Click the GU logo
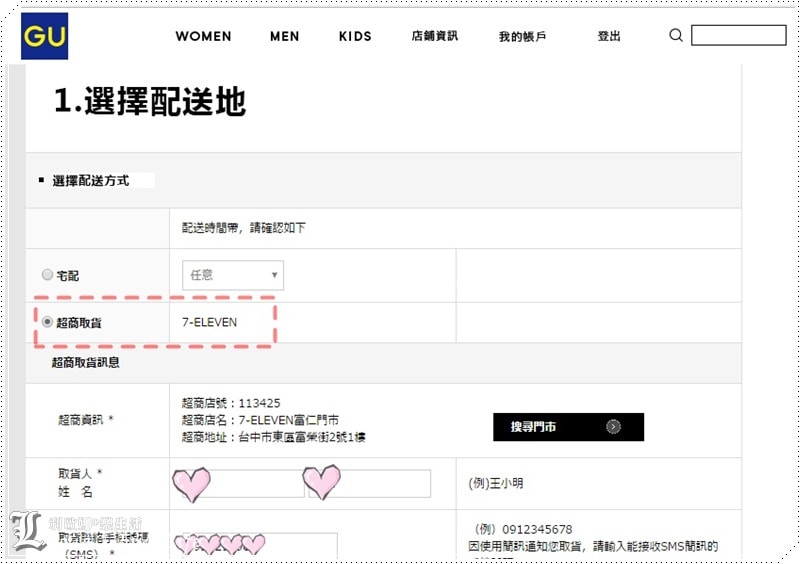The image size is (800, 564). [x=44, y=36]
